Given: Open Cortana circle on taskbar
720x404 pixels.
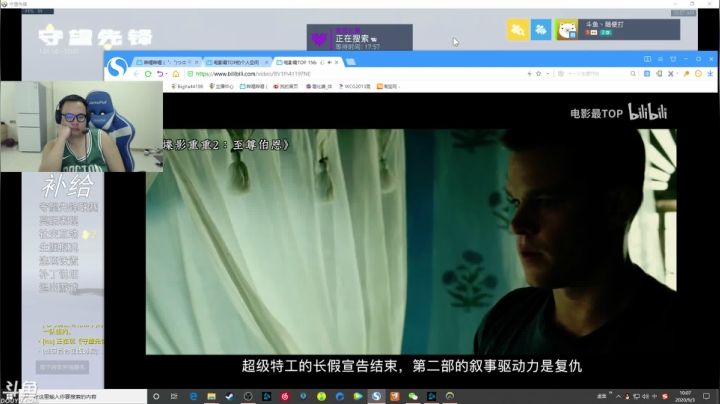Looking at the screenshot, I should (156, 396).
